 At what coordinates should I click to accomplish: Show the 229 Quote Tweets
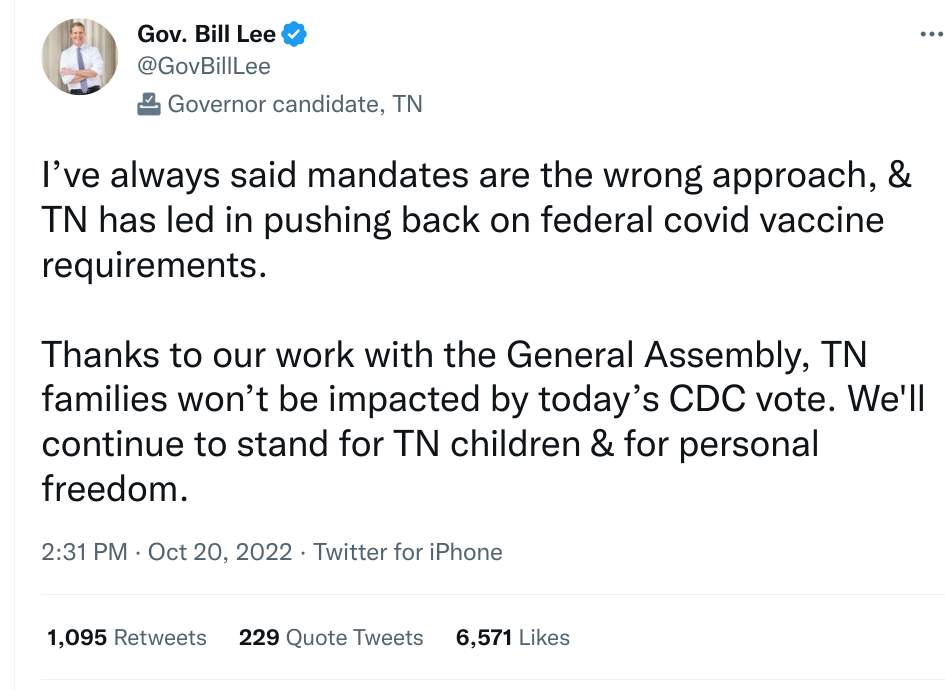pyautogui.click(x=331, y=638)
